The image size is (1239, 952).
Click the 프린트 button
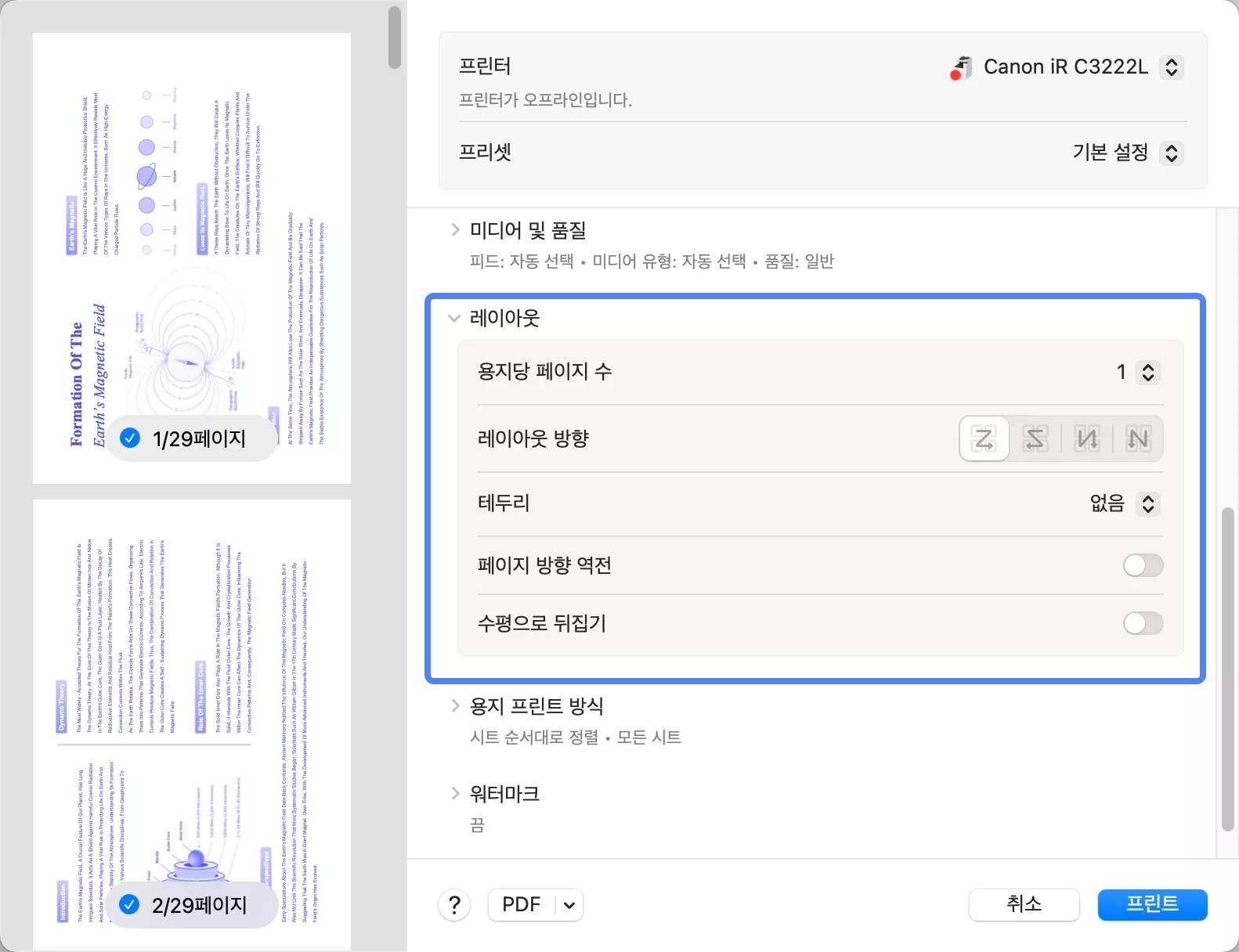point(1152,905)
